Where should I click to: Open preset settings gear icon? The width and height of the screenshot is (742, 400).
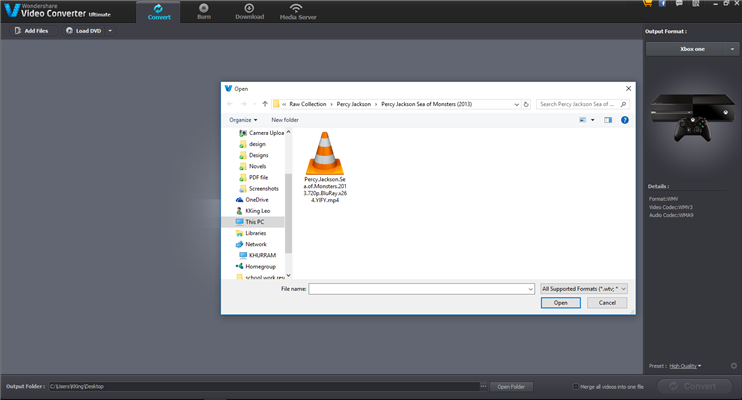click(733, 366)
